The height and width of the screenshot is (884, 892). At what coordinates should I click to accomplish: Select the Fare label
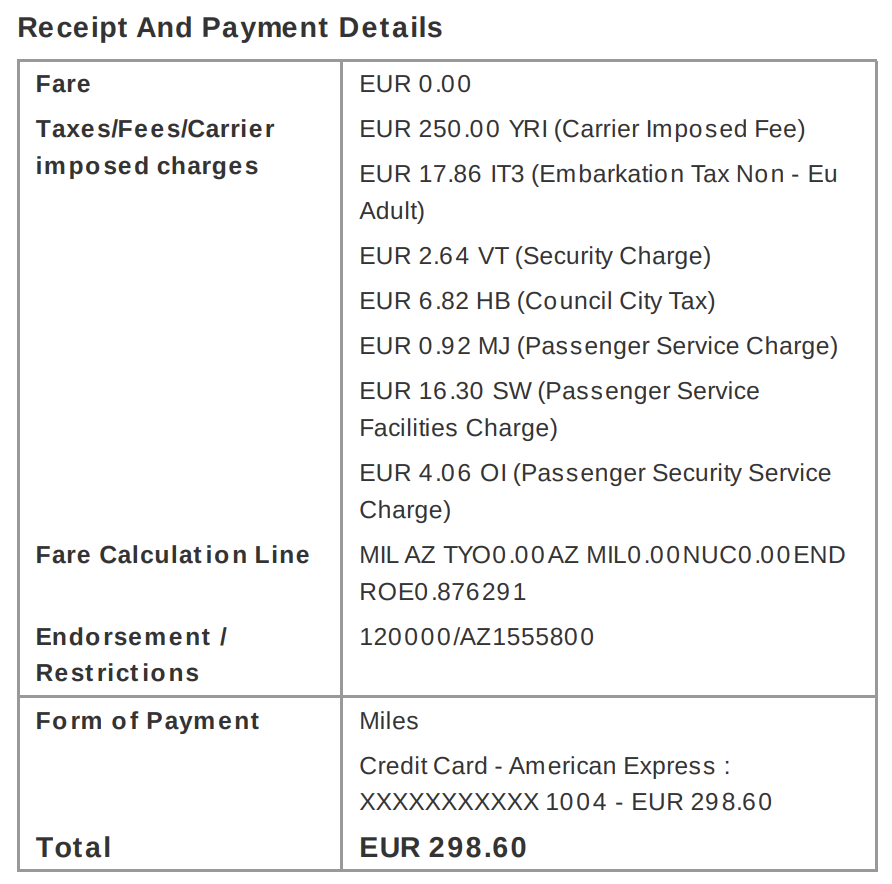pos(63,84)
